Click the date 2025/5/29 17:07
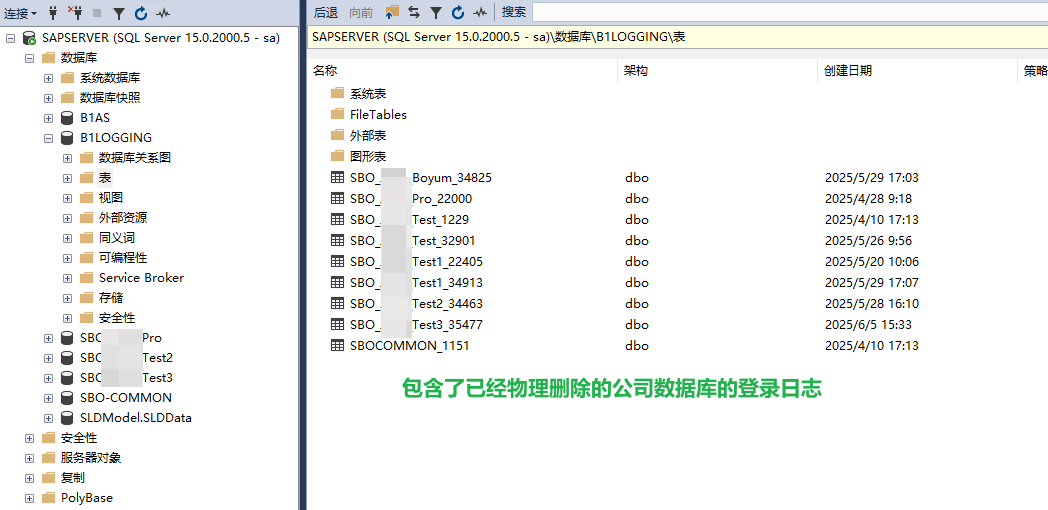Image resolution: width=1048 pixels, height=510 pixels. [872, 283]
